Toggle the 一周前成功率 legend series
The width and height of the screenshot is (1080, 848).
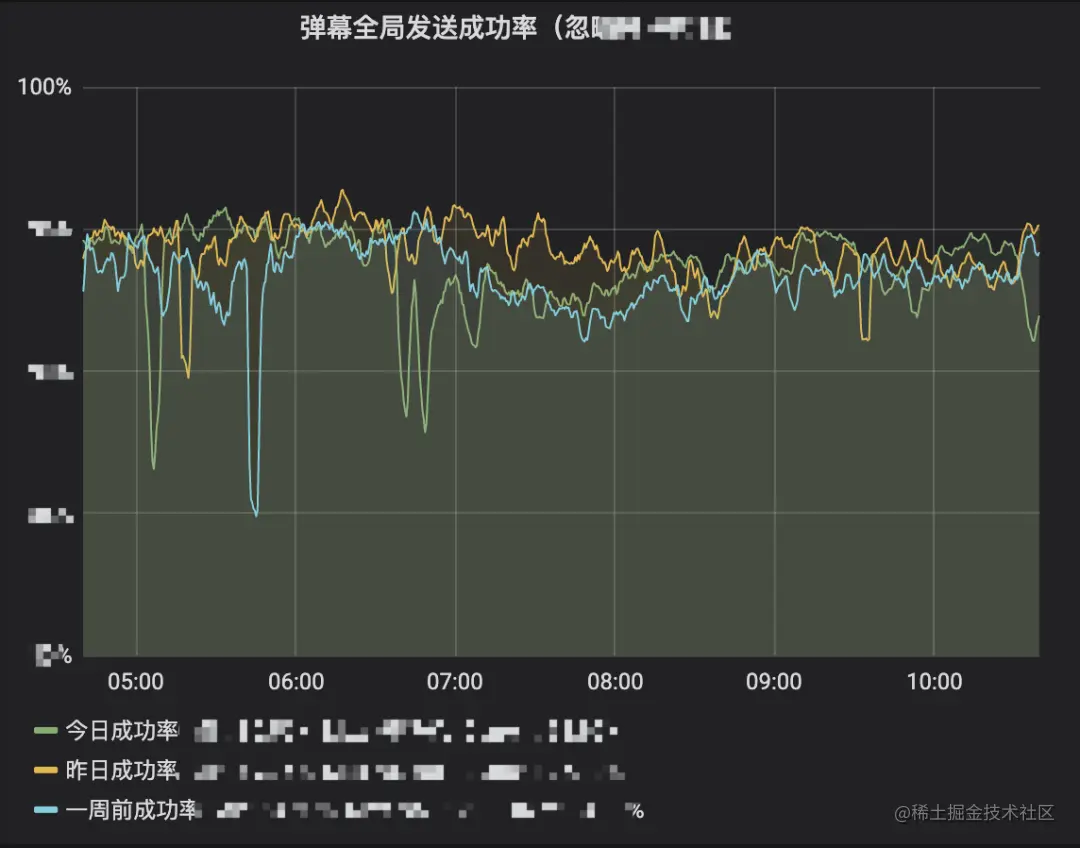coord(131,810)
